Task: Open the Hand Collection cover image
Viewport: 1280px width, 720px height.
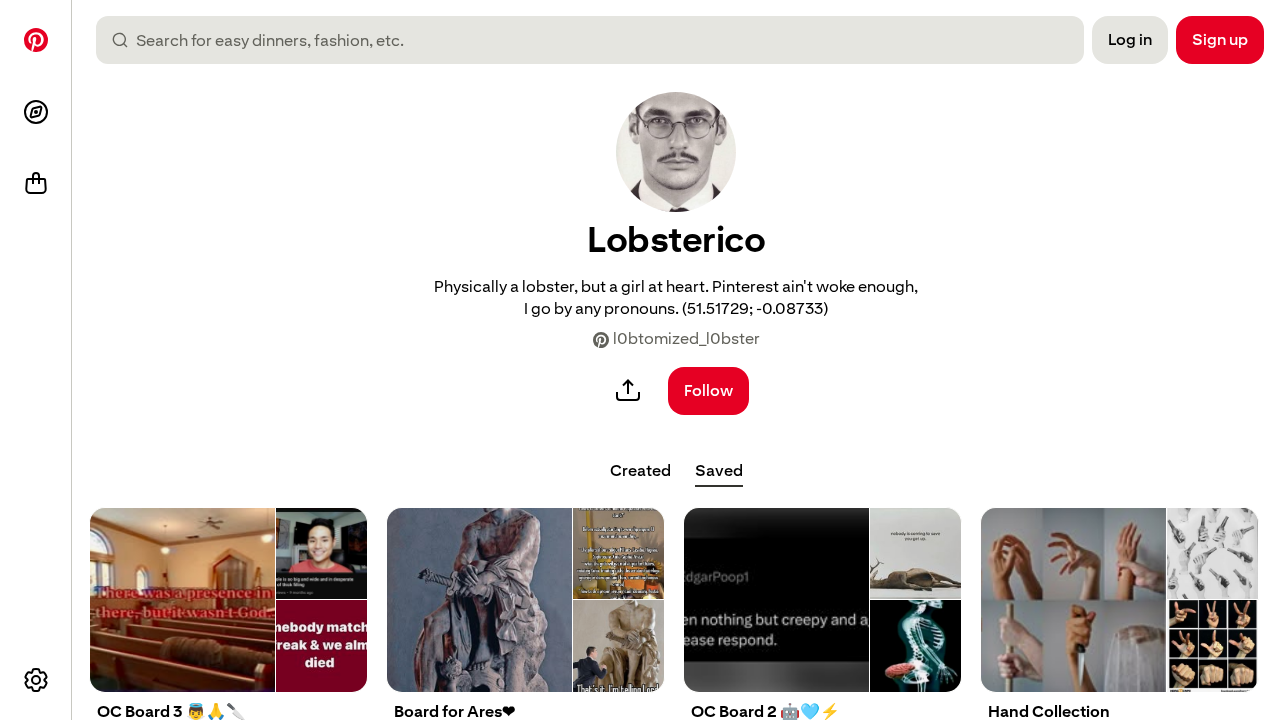Action: pos(1119,600)
